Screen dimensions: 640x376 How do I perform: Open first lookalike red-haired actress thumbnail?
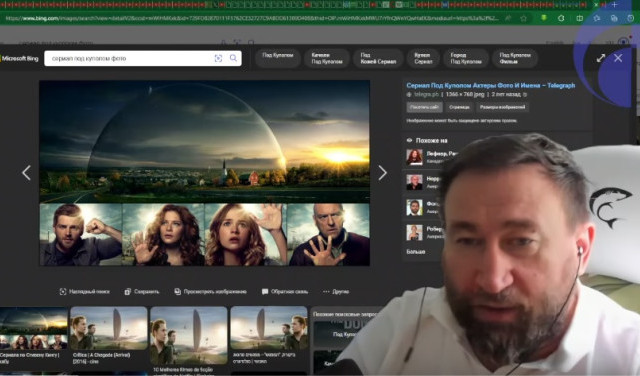point(414,157)
